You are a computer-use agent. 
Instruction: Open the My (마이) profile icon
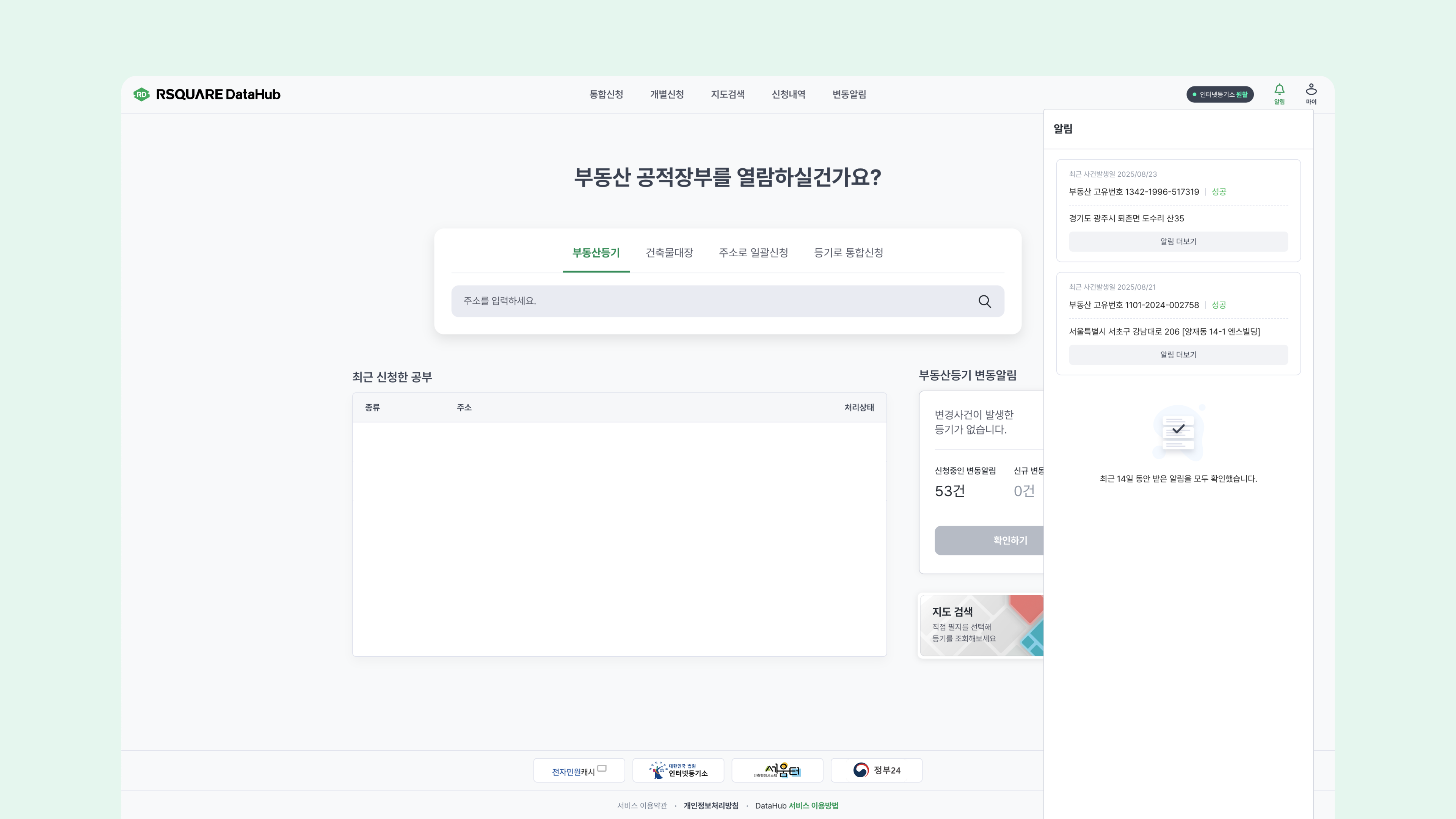pos(1311,94)
